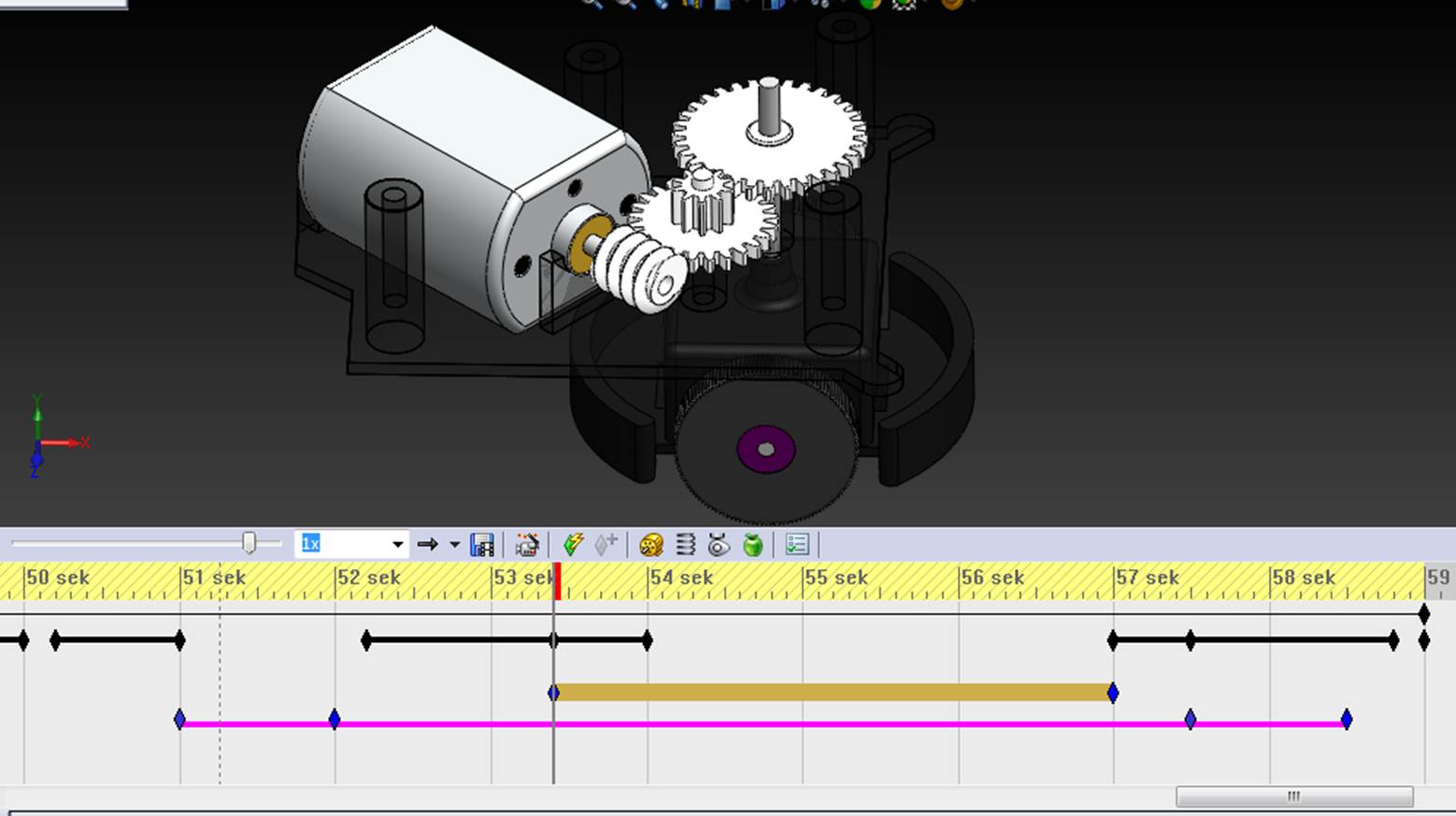Select the purple hub of the wheel
The height and width of the screenshot is (816, 1456).
[x=766, y=450]
